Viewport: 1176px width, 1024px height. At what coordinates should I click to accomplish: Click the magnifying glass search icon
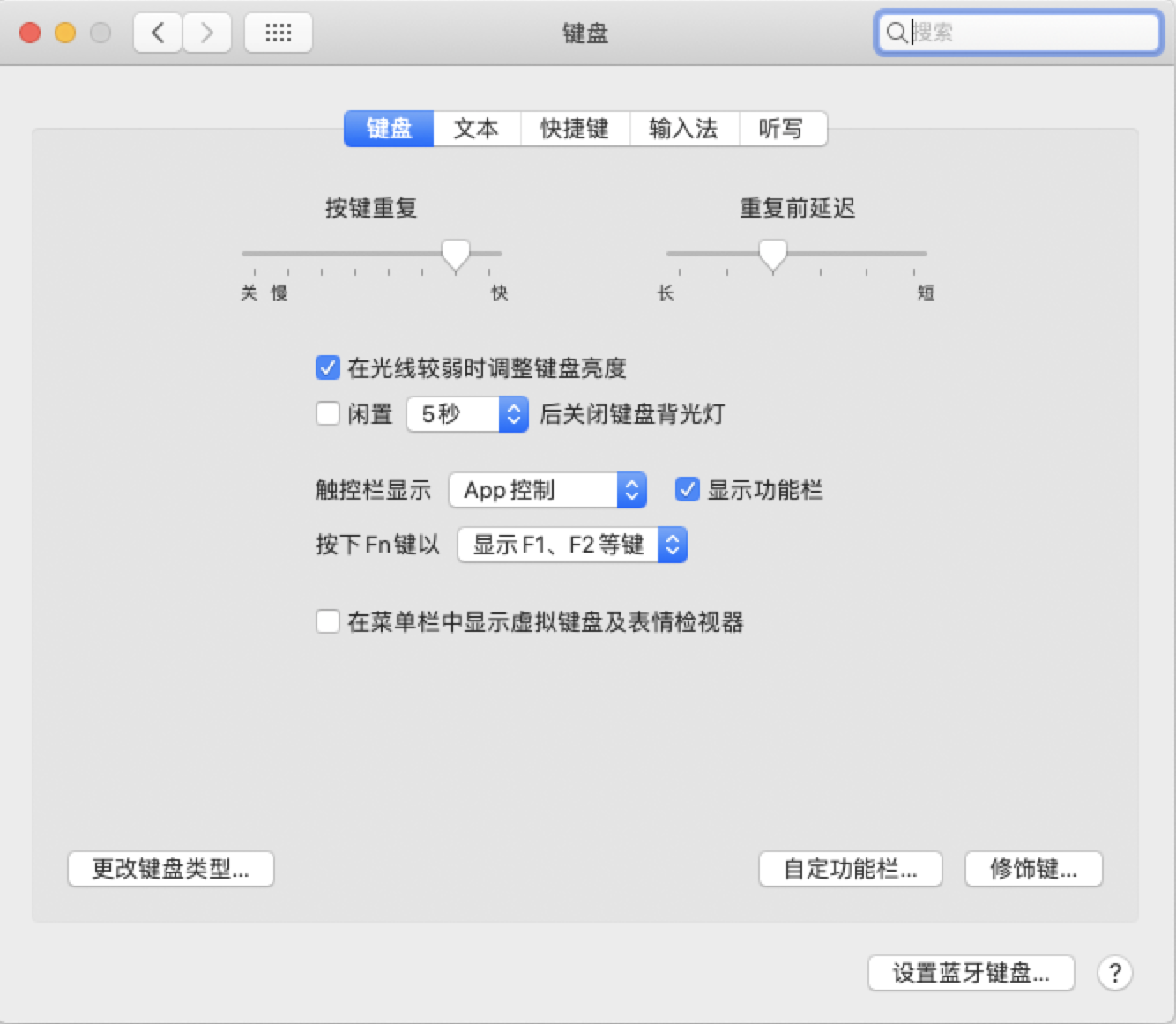click(x=896, y=33)
